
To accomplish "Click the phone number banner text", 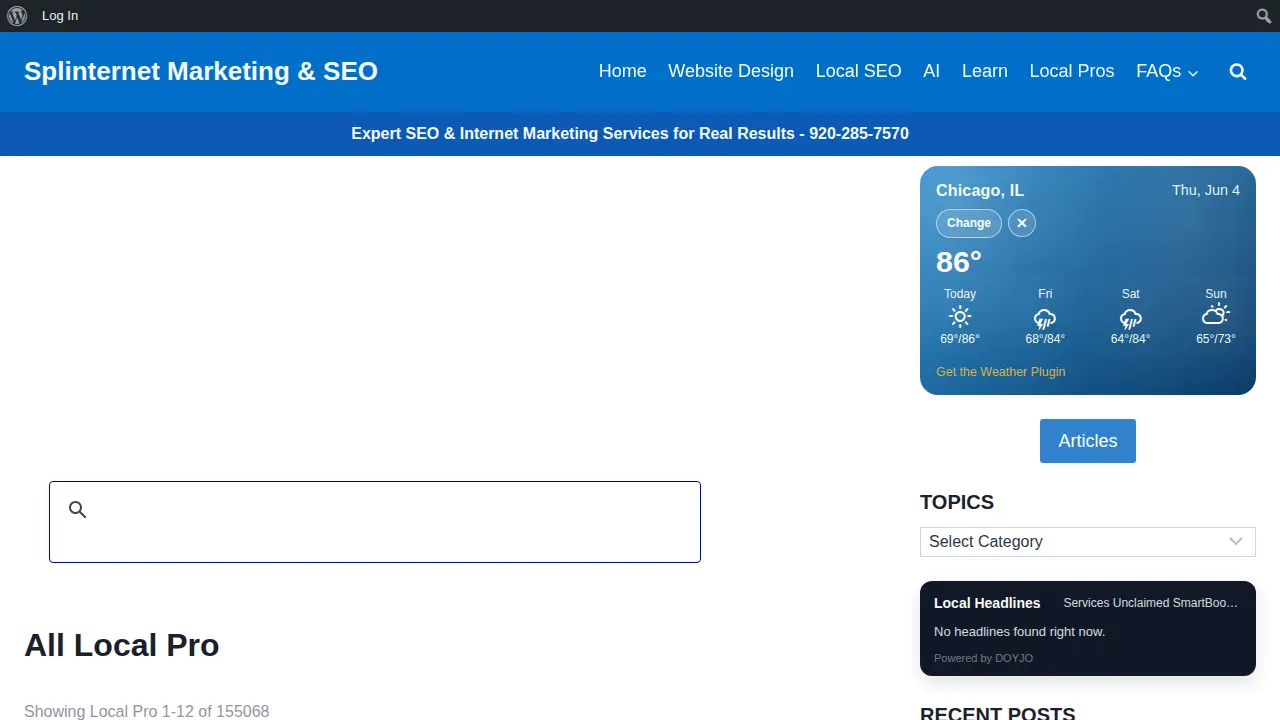I will tap(630, 134).
